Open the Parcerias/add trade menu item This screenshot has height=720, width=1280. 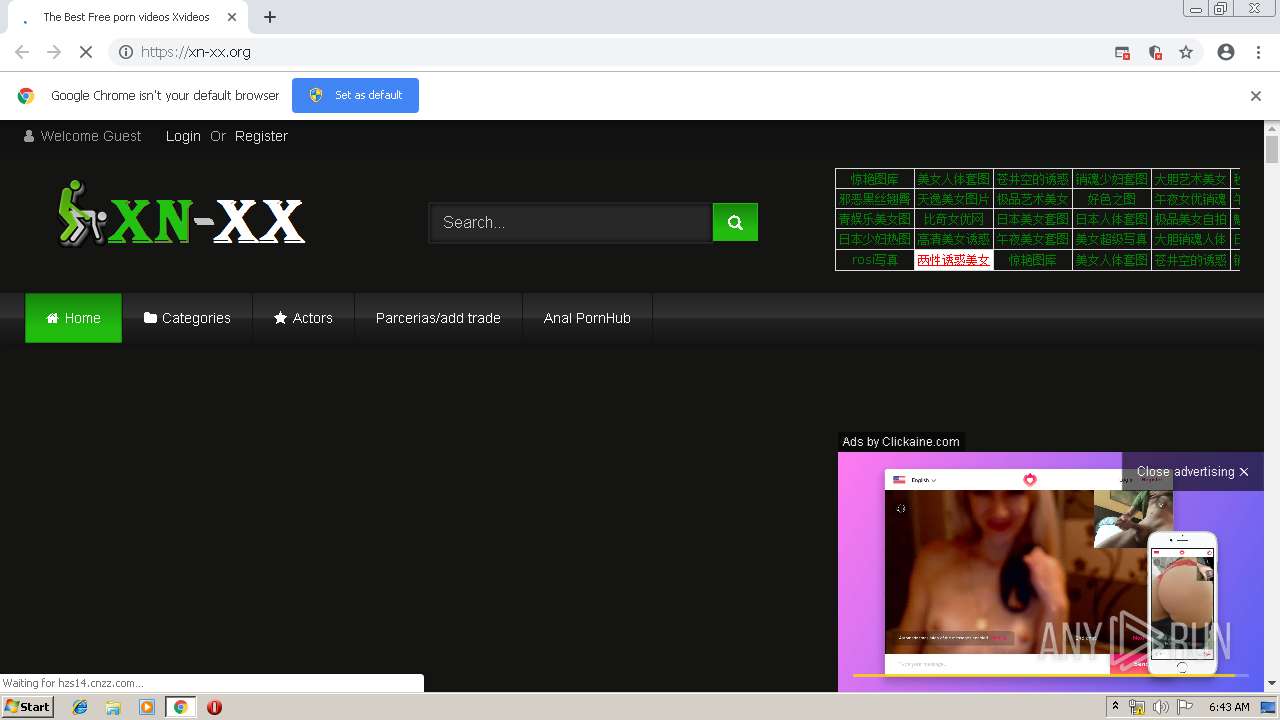coord(438,318)
